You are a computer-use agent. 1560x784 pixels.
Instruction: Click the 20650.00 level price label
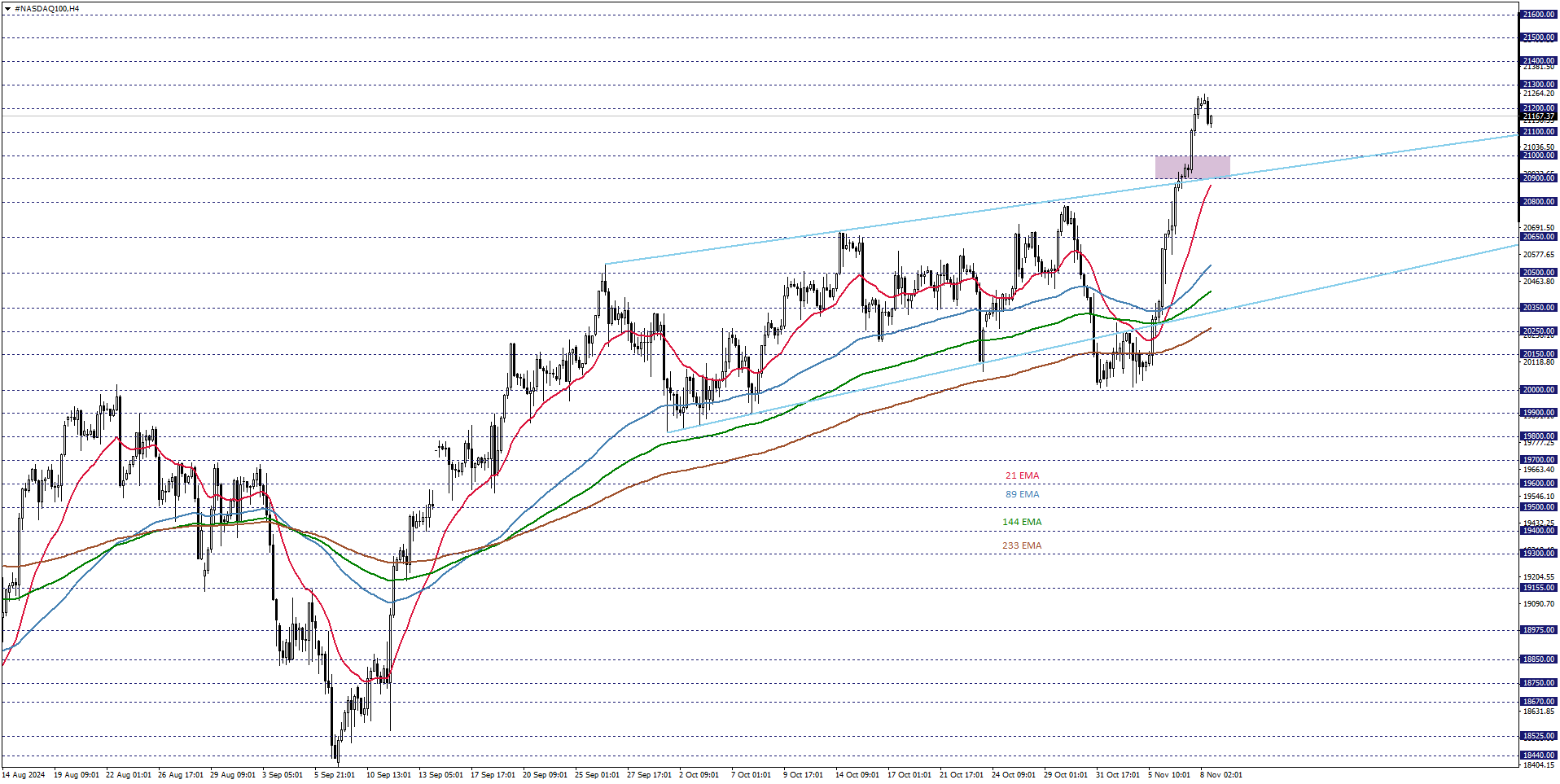[1538, 237]
